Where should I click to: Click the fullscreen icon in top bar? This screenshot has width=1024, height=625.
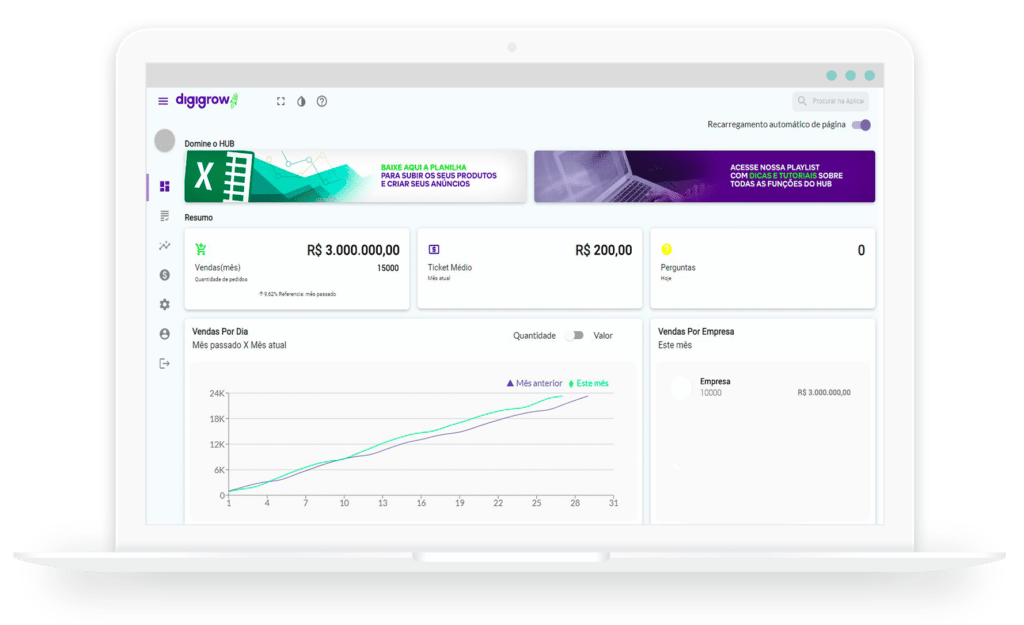point(281,101)
